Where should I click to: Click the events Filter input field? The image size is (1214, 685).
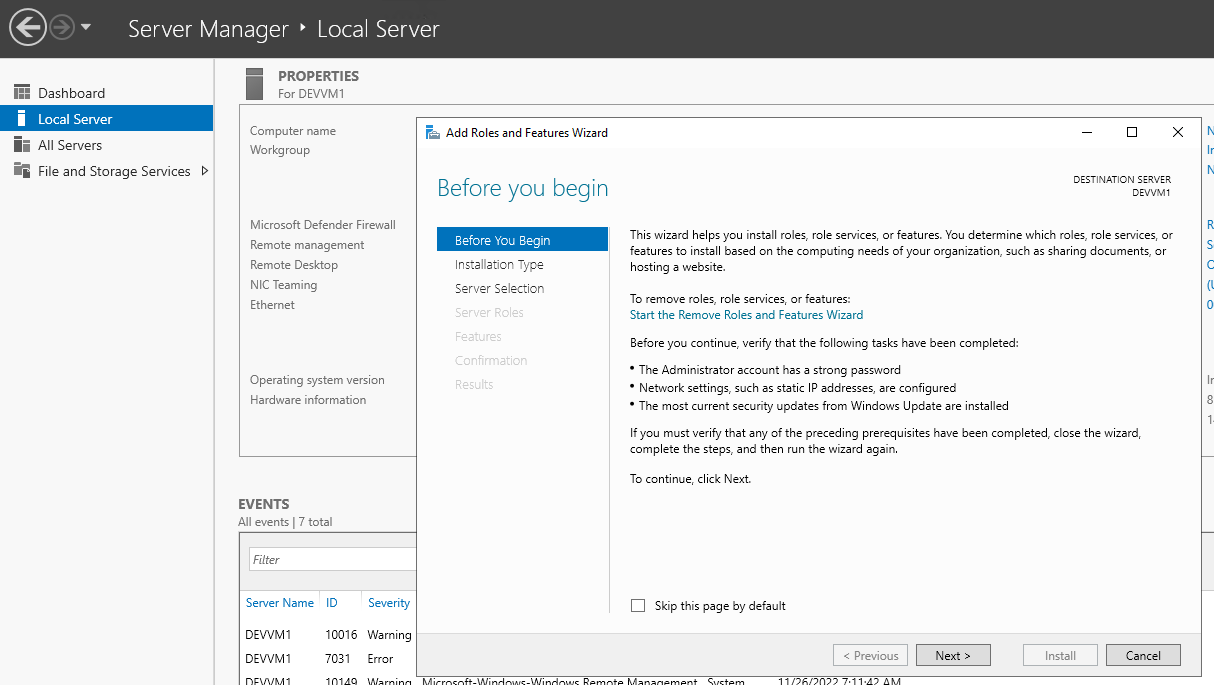[331, 559]
